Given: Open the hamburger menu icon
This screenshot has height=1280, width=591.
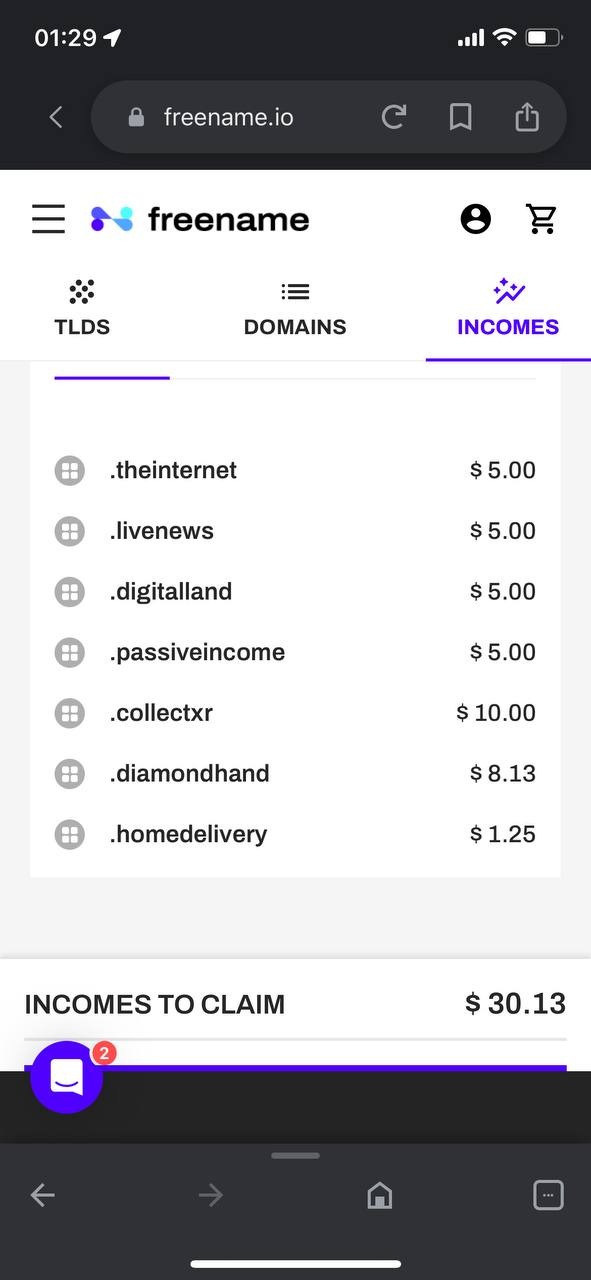Looking at the screenshot, I should tap(48, 219).
